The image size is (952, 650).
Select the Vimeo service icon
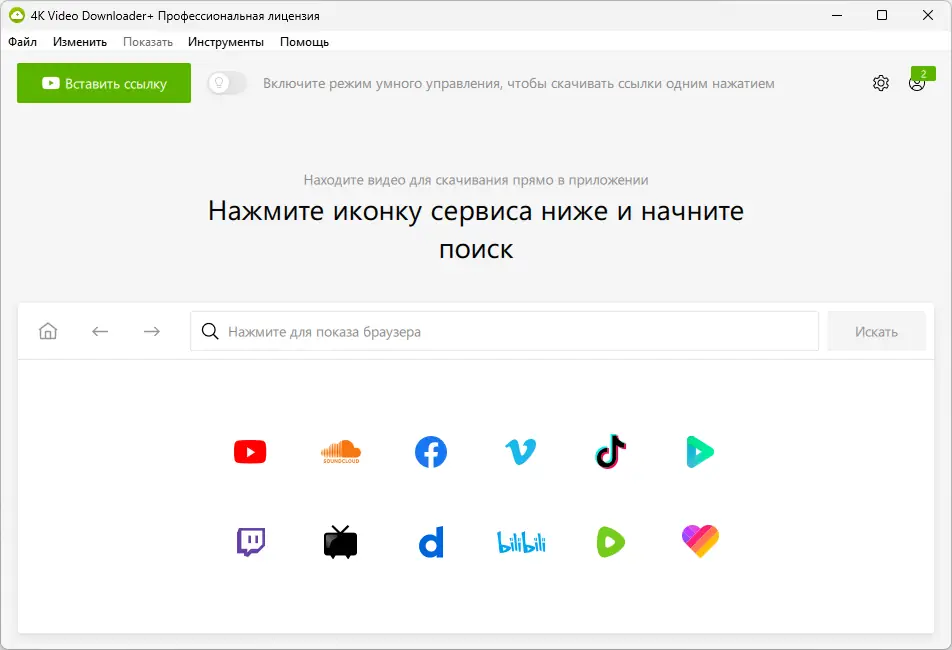pyautogui.click(x=520, y=451)
